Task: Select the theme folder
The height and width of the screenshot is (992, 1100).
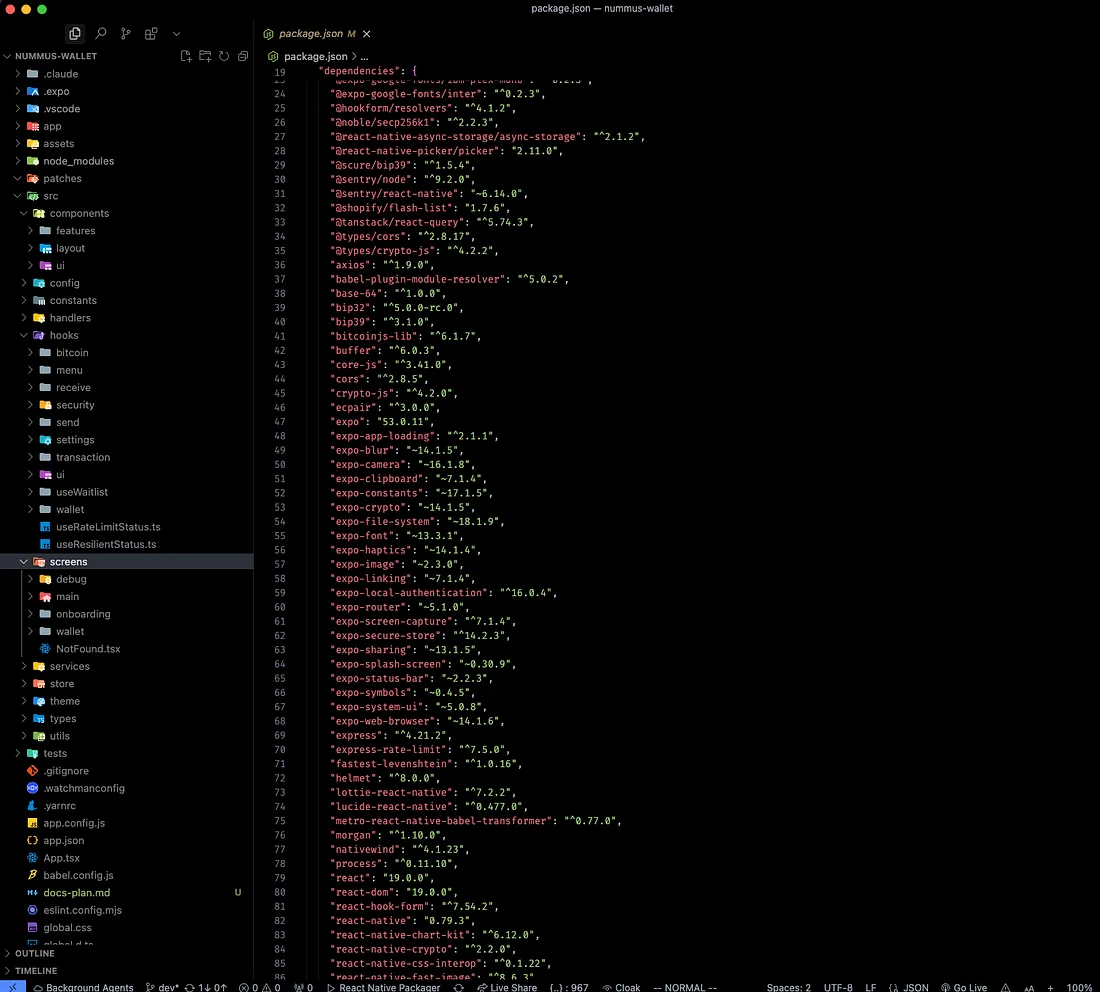Action: pos(126,701)
